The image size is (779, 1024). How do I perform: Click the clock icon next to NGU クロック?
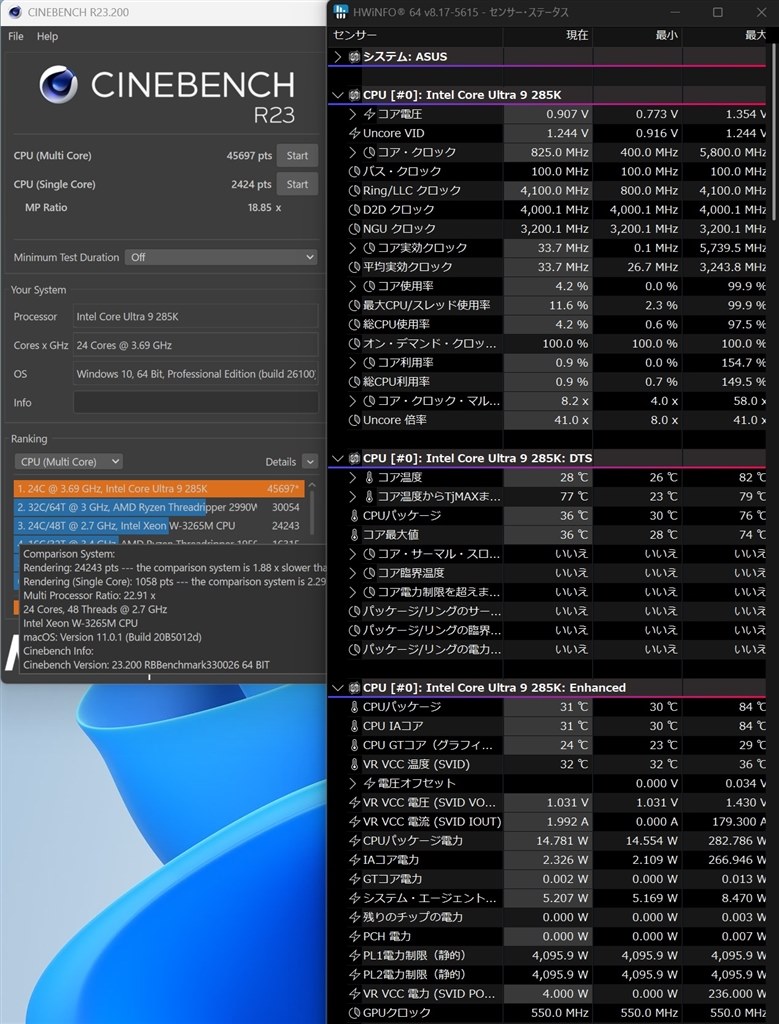coord(355,229)
